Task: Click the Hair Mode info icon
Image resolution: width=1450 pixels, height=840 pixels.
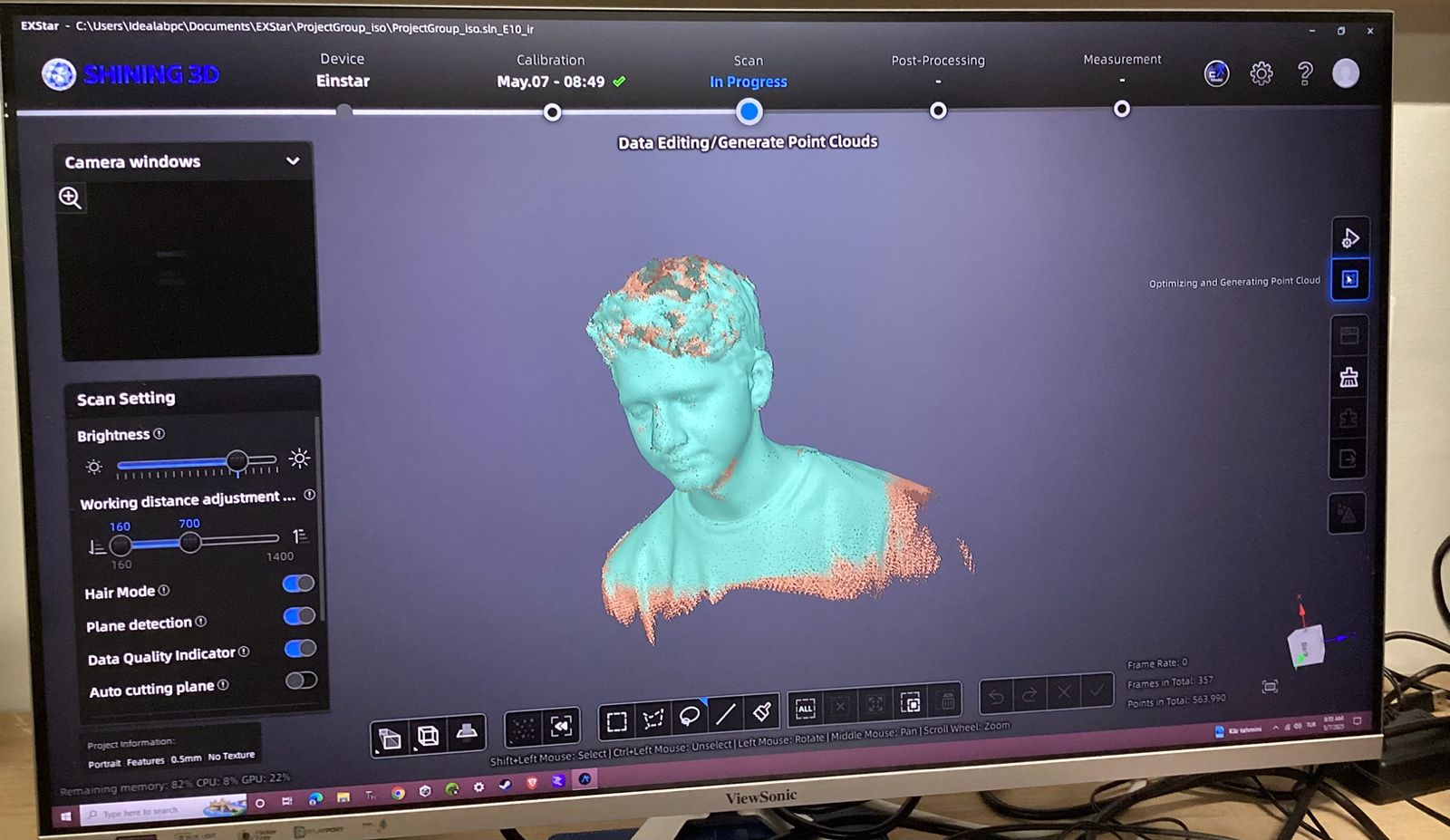Action: (x=164, y=591)
